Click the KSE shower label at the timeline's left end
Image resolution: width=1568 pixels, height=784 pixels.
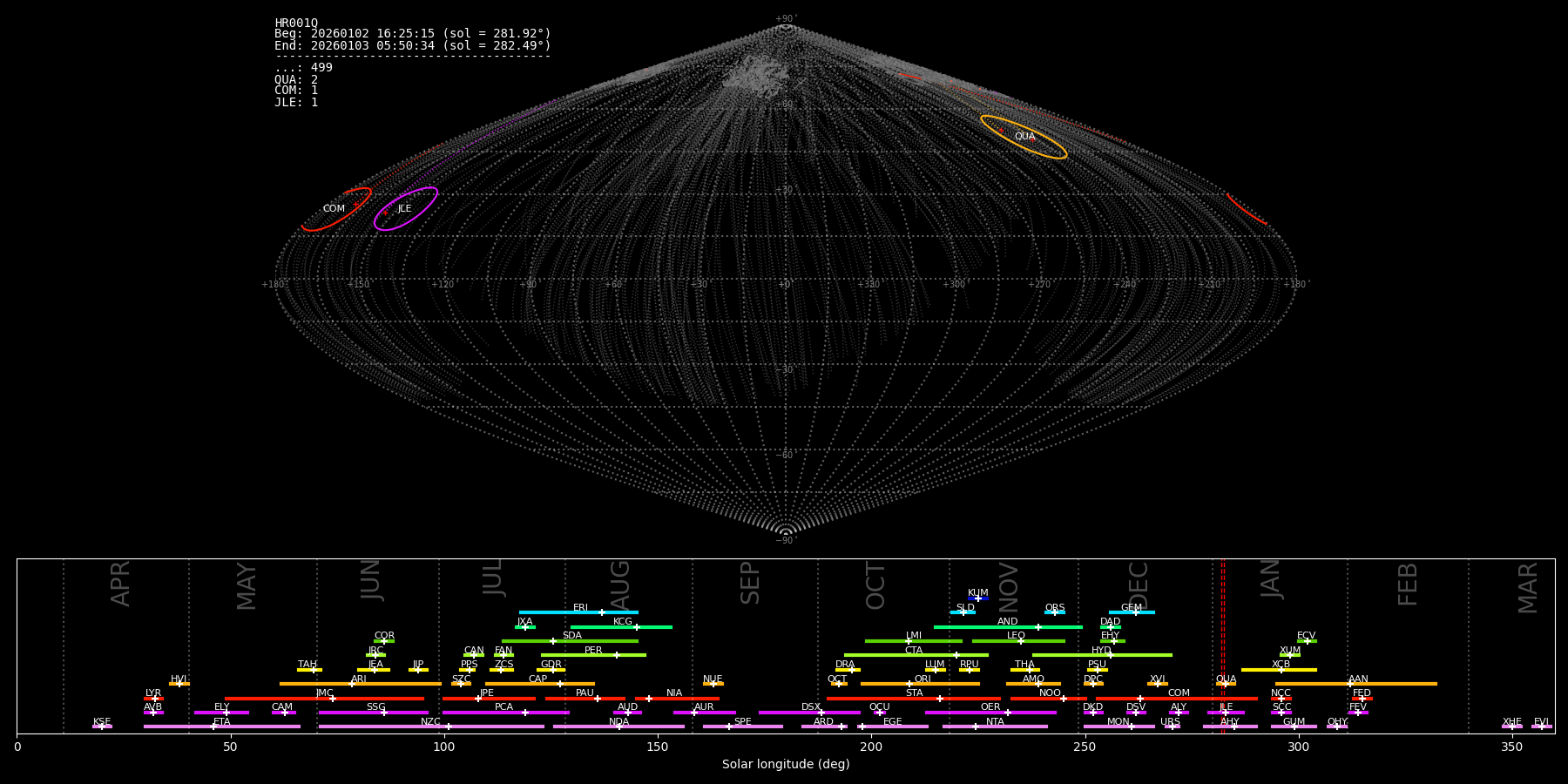(x=102, y=722)
